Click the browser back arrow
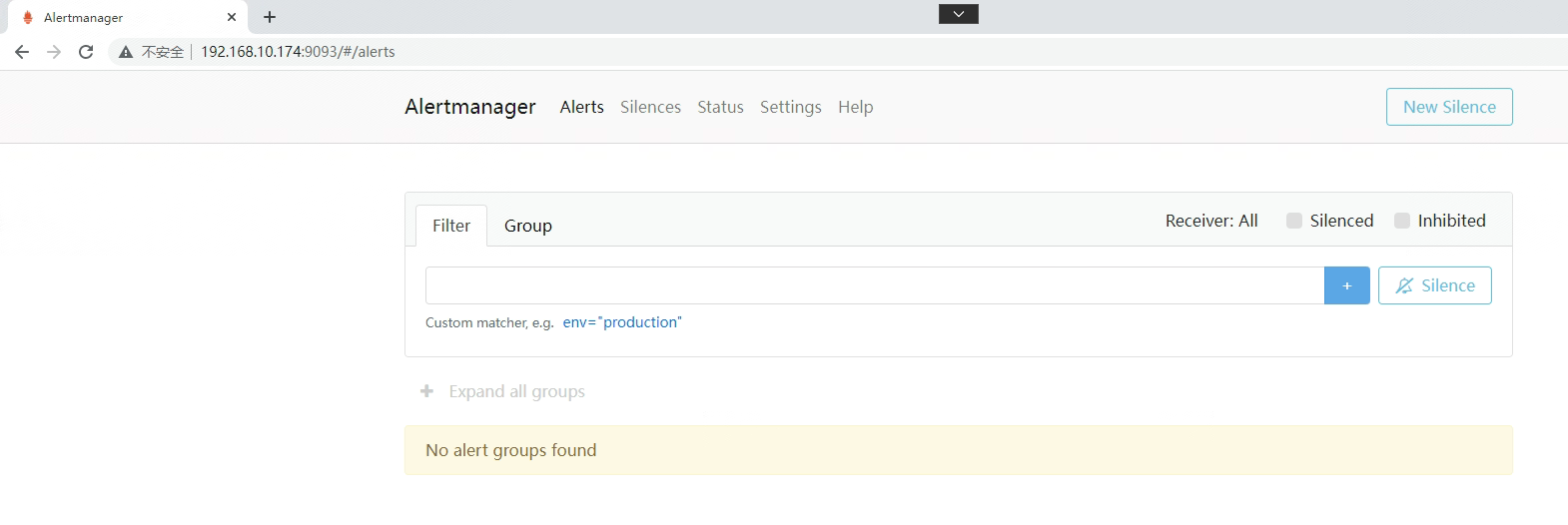Screen dimensions: 1568x525 [x=22, y=52]
